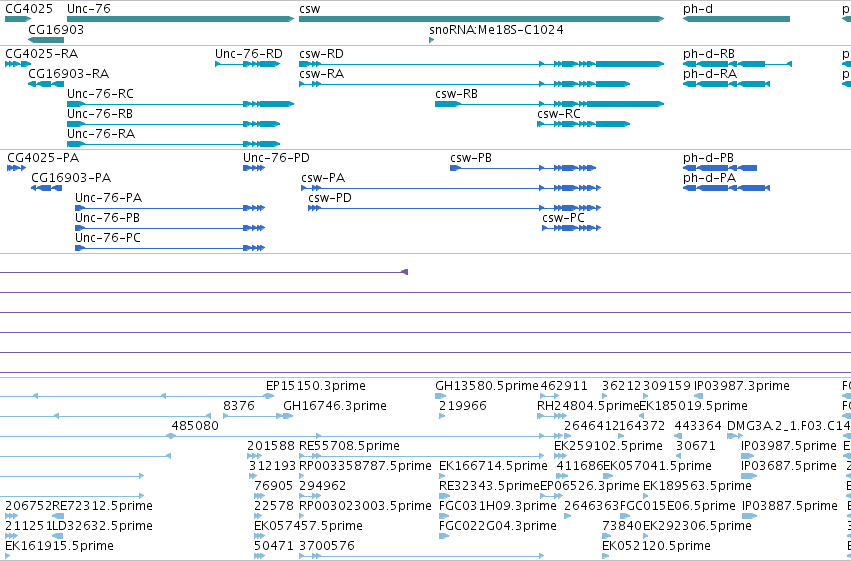Select the csw-PC protein label
Image resolution: width=851 pixels, height=561 pixels.
(563, 218)
